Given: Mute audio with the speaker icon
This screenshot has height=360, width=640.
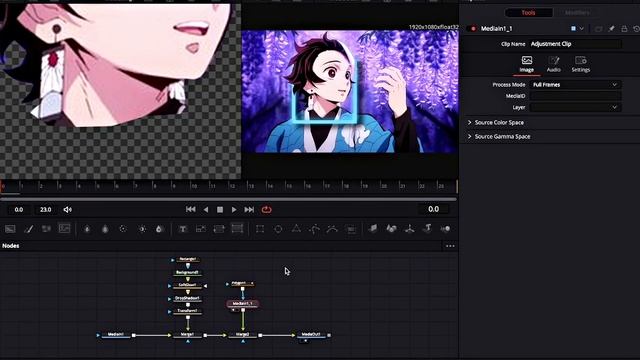Looking at the screenshot, I should point(68,209).
